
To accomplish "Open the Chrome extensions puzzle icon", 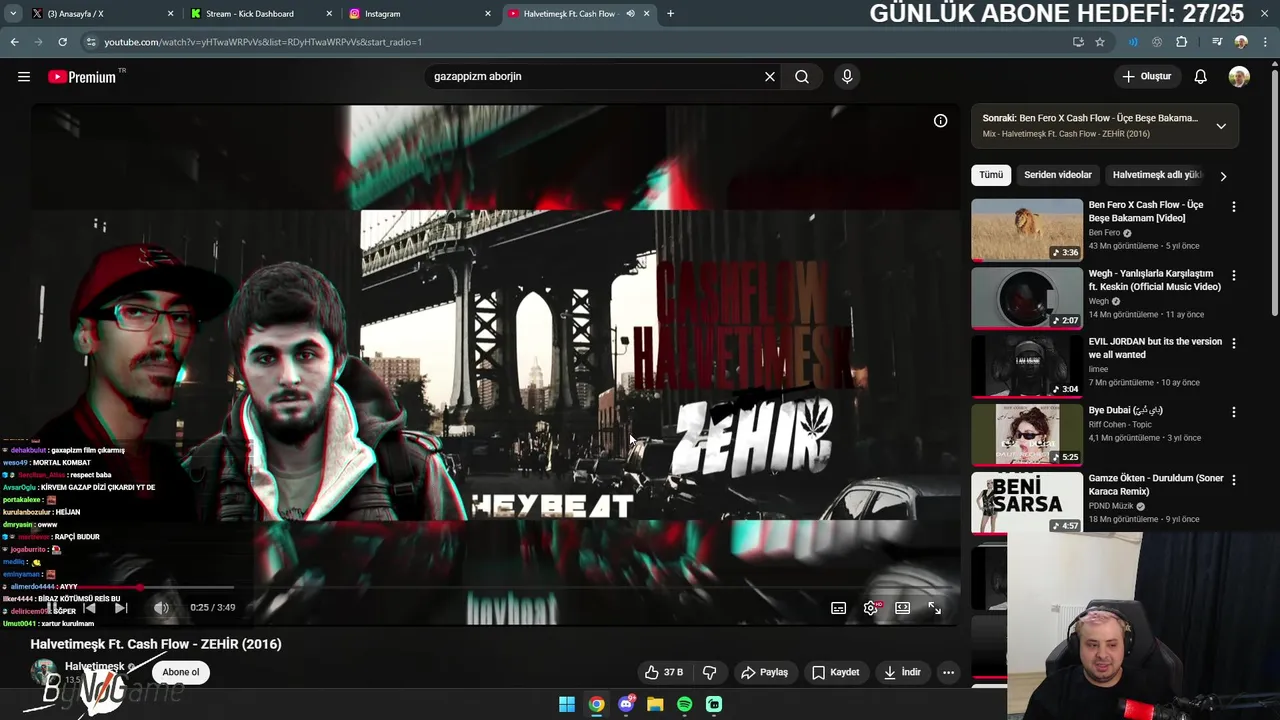I will click(x=1181, y=42).
